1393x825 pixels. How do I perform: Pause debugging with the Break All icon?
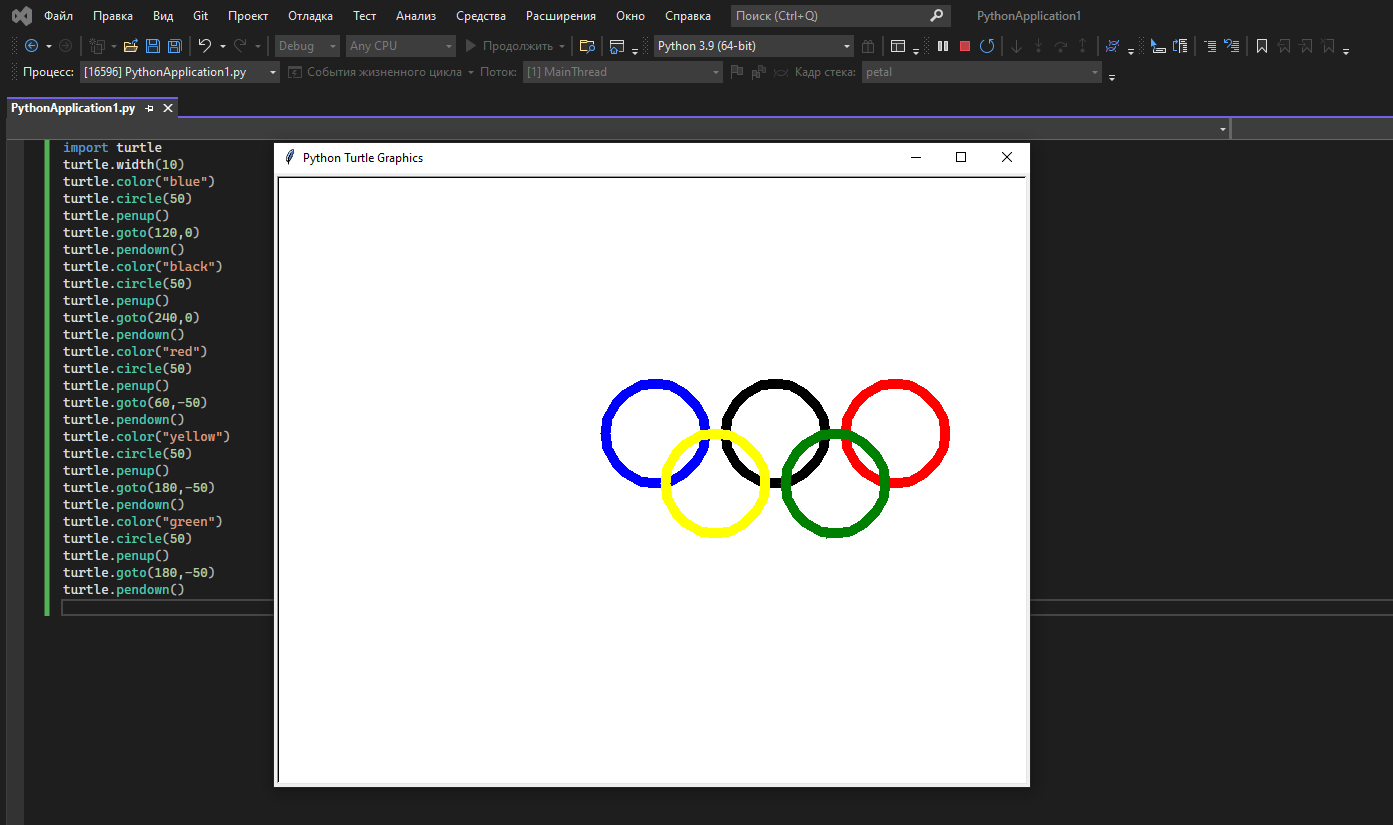[943, 46]
